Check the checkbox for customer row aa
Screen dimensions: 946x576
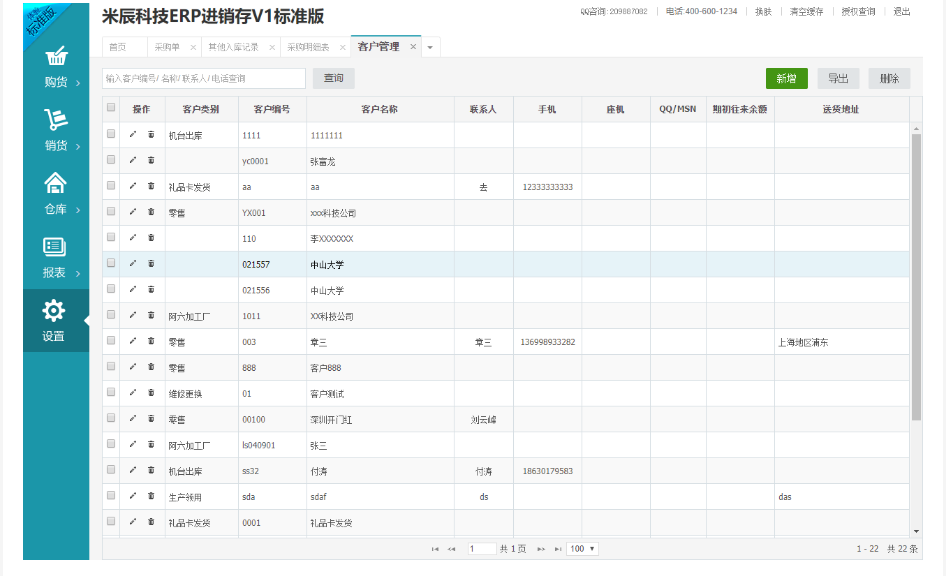pyautogui.click(x=111, y=186)
